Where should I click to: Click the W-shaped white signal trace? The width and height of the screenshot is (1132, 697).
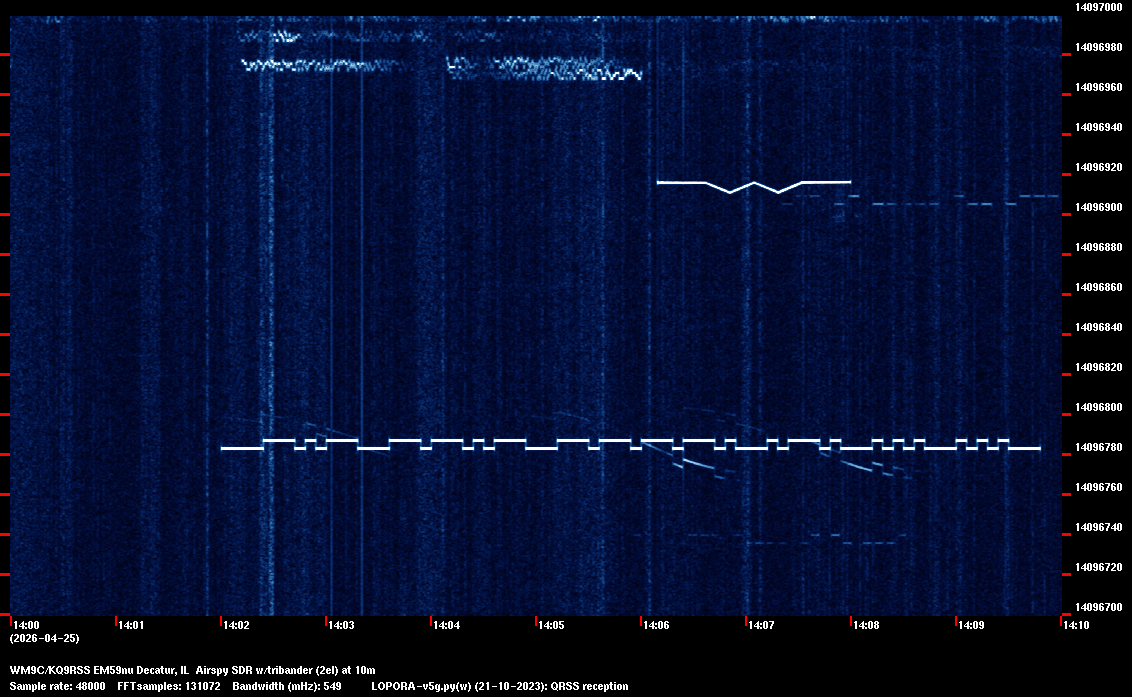(x=754, y=184)
